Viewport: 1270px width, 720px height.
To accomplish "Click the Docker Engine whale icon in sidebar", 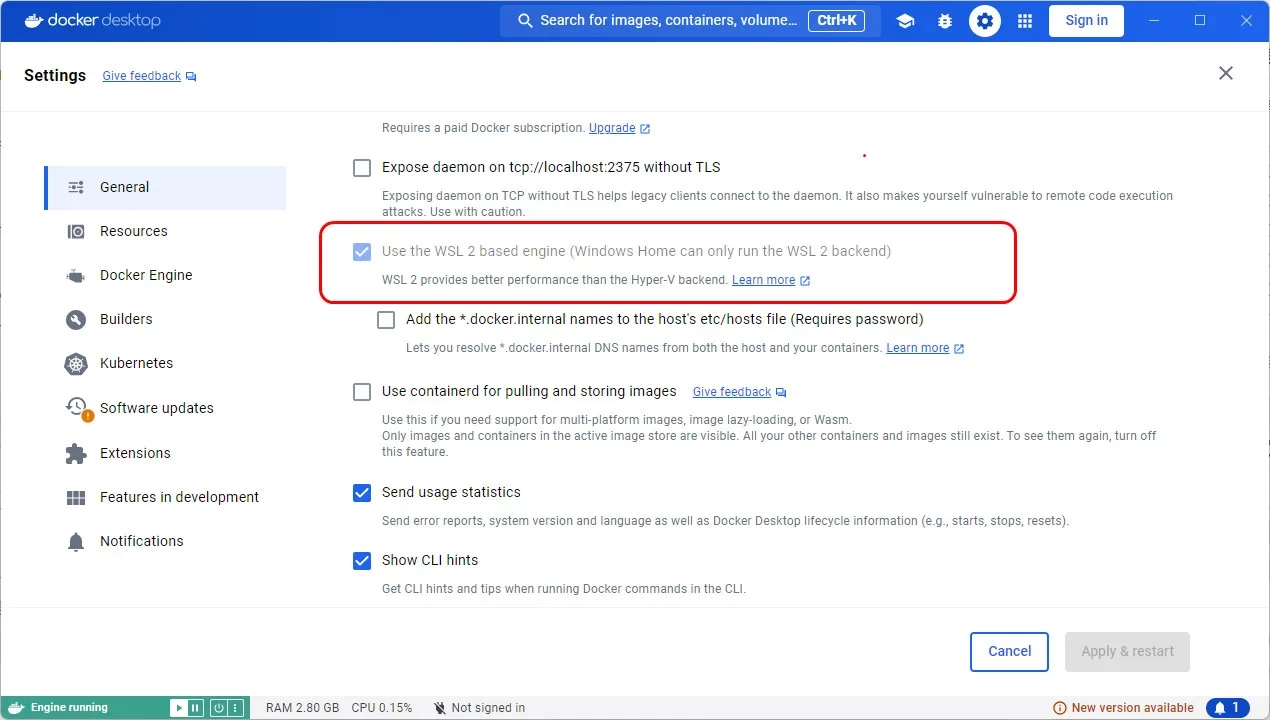I will [76, 275].
